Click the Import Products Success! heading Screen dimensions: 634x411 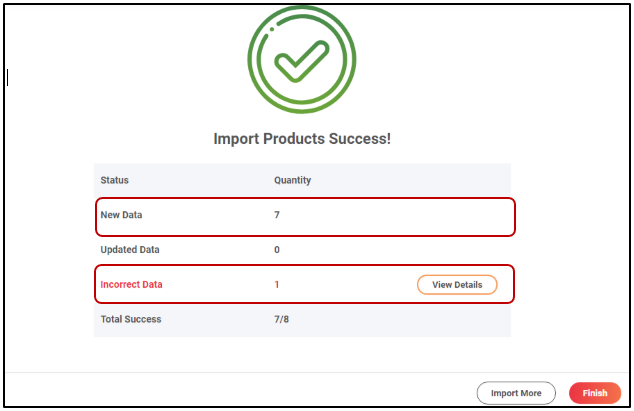(x=302, y=138)
